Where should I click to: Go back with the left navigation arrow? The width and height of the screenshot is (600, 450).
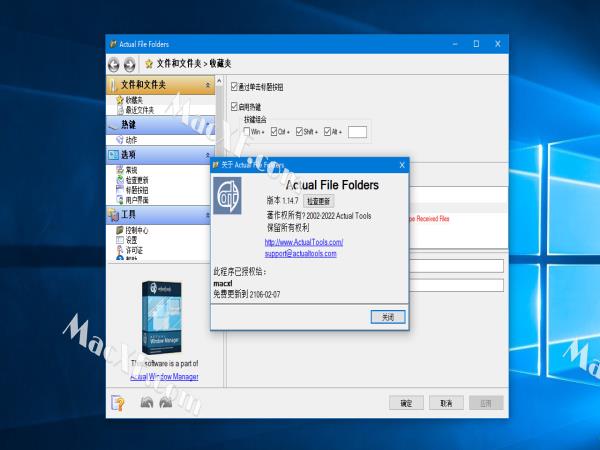tap(114, 64)
